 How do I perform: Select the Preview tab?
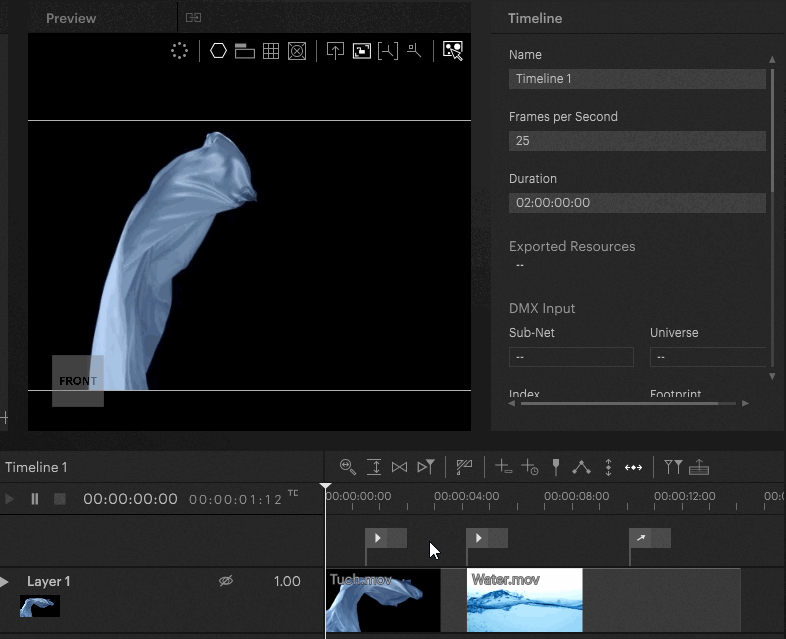point(71,18)
